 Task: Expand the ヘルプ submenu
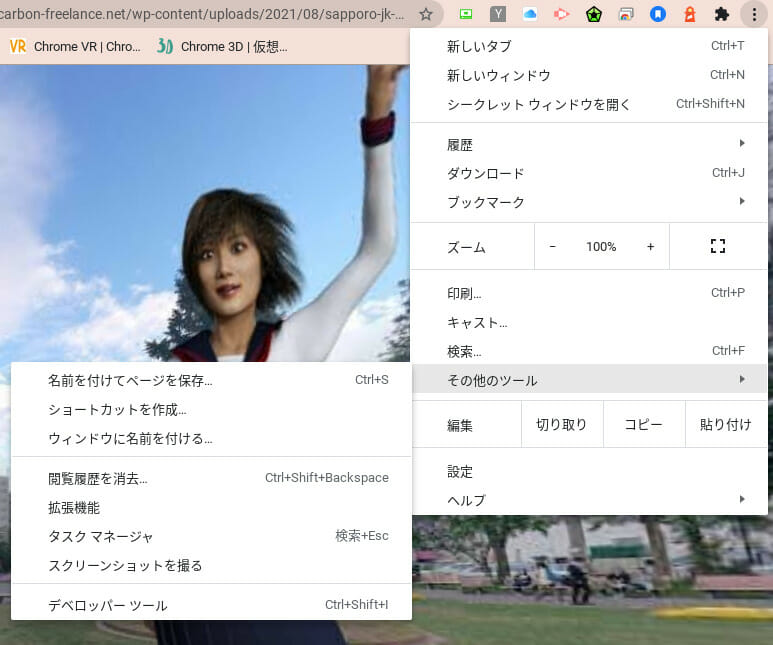click(589, 500)
